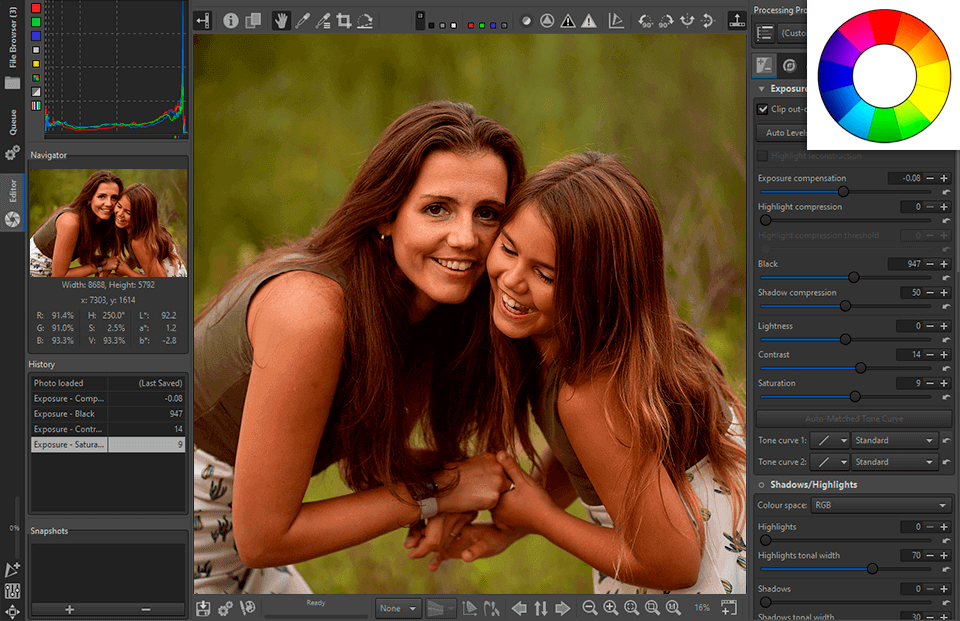Open the Colour space RGB dropdown

click(880, 506)
